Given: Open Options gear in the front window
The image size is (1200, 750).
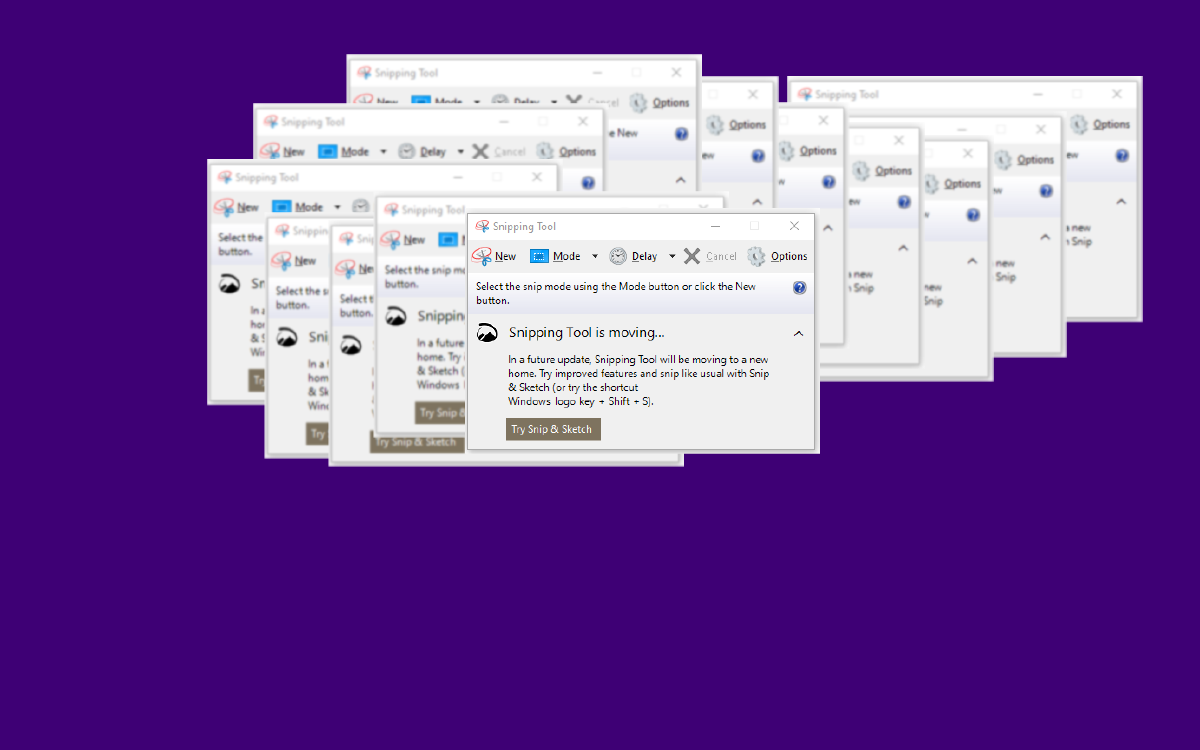Looking at the screenshot, I should tap(756, 256).
